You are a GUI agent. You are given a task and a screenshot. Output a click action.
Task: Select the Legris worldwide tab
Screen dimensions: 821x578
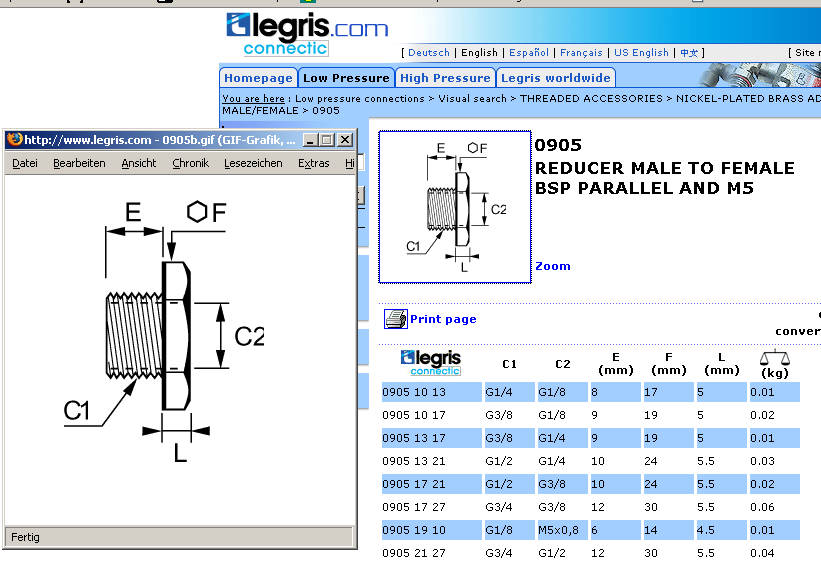tap(555, 78)
